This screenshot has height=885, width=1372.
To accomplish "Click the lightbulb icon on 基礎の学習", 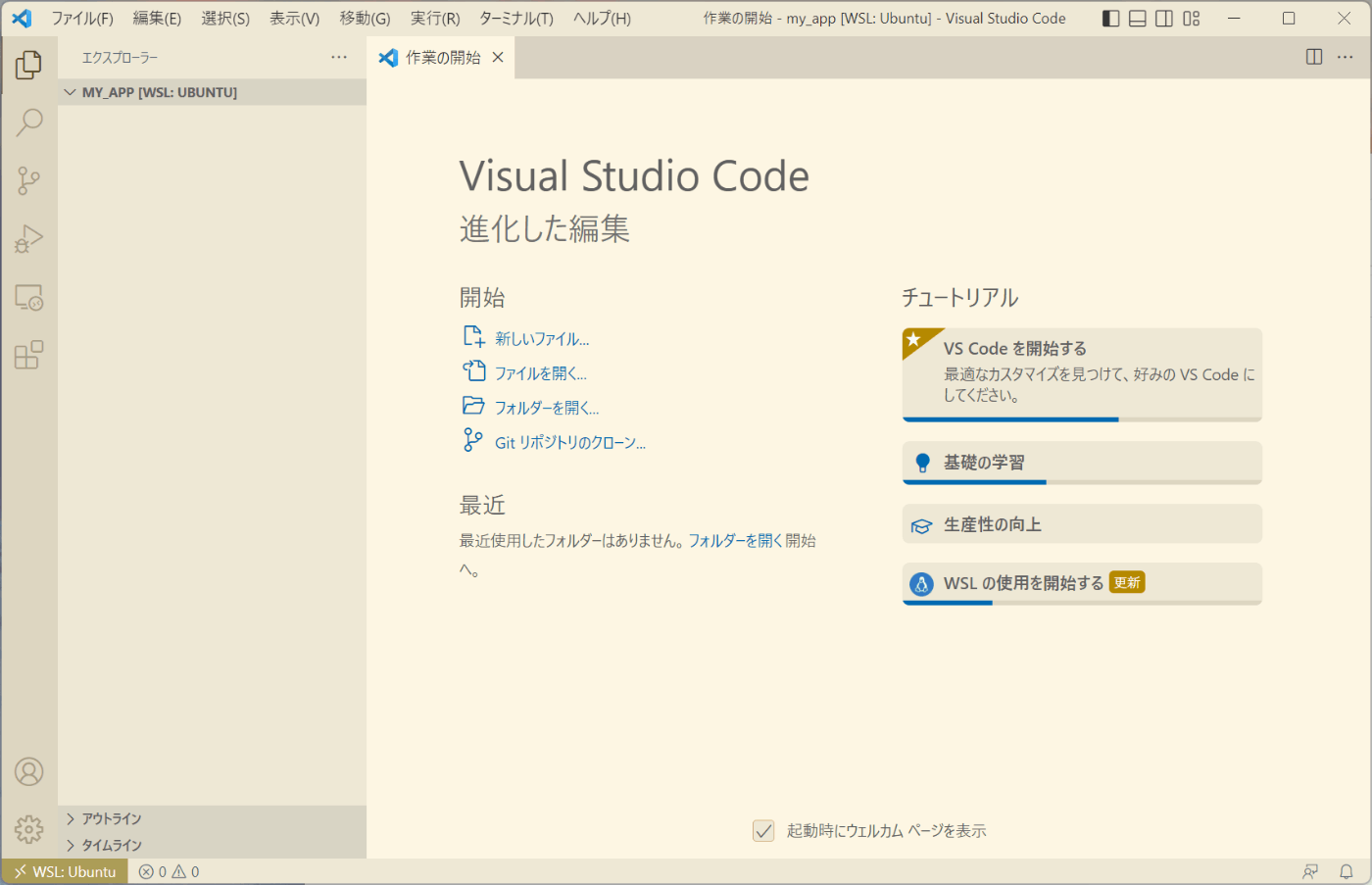I will coord(922,463).
